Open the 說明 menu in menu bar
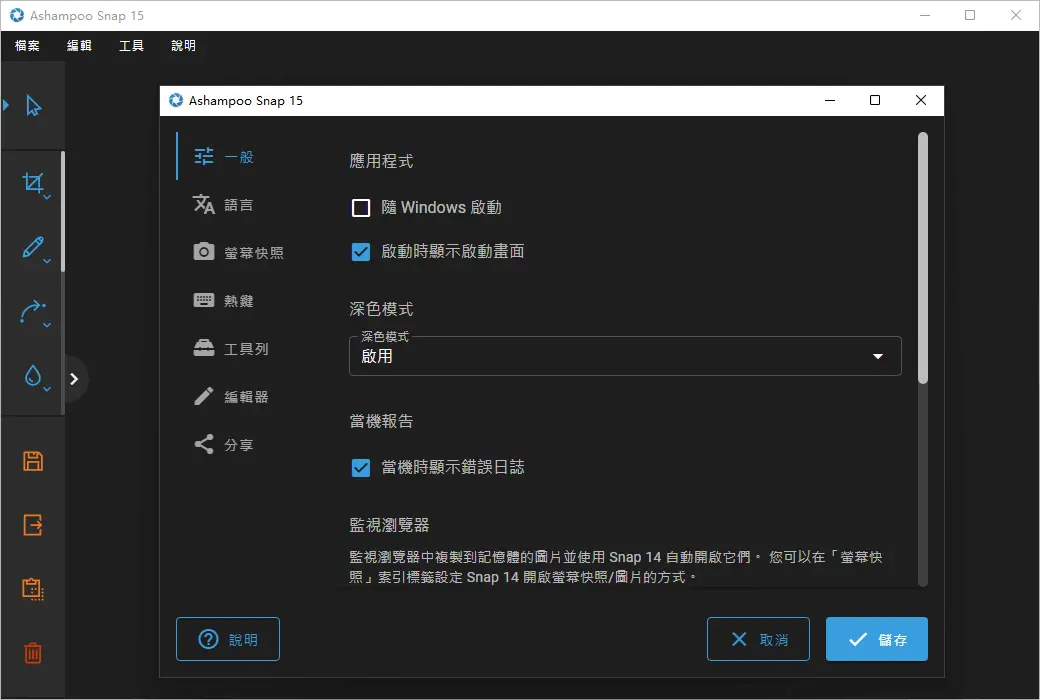The height and width of the screenshot is (700, 1040). coord(184,45)
